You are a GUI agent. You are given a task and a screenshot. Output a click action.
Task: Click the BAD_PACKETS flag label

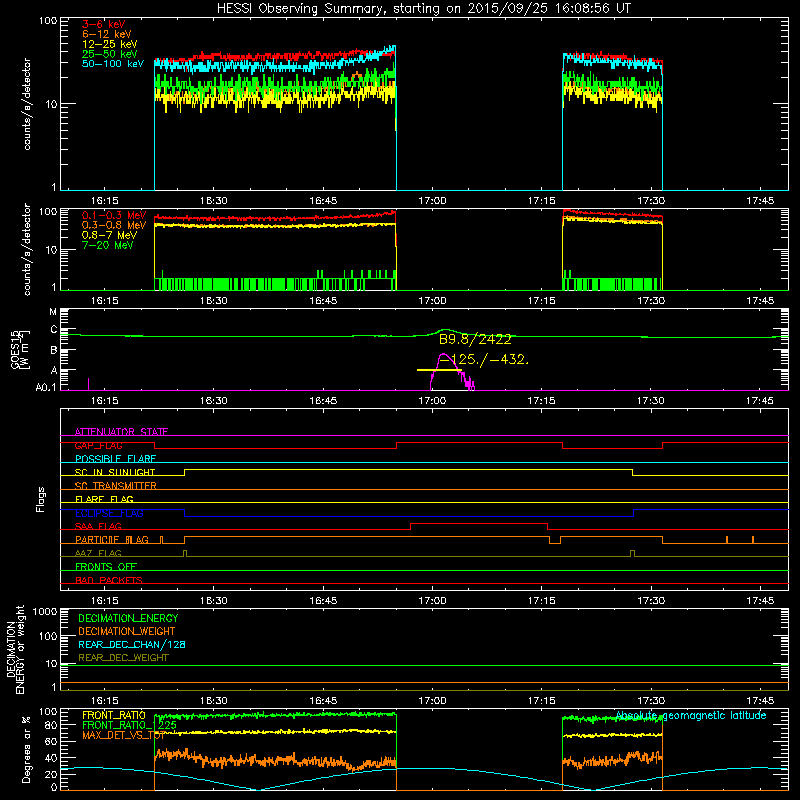[109, 580]
